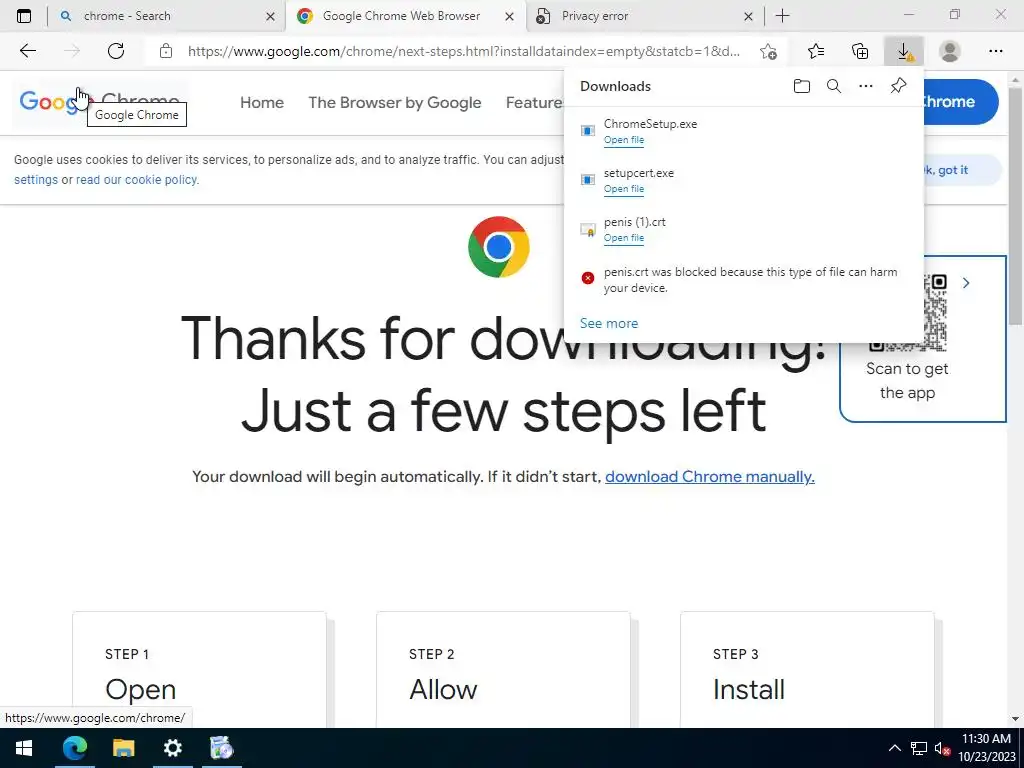Click the STEP 3 Install card
The height and width of the screenshot is (768, 1024).
click(807, 669)
